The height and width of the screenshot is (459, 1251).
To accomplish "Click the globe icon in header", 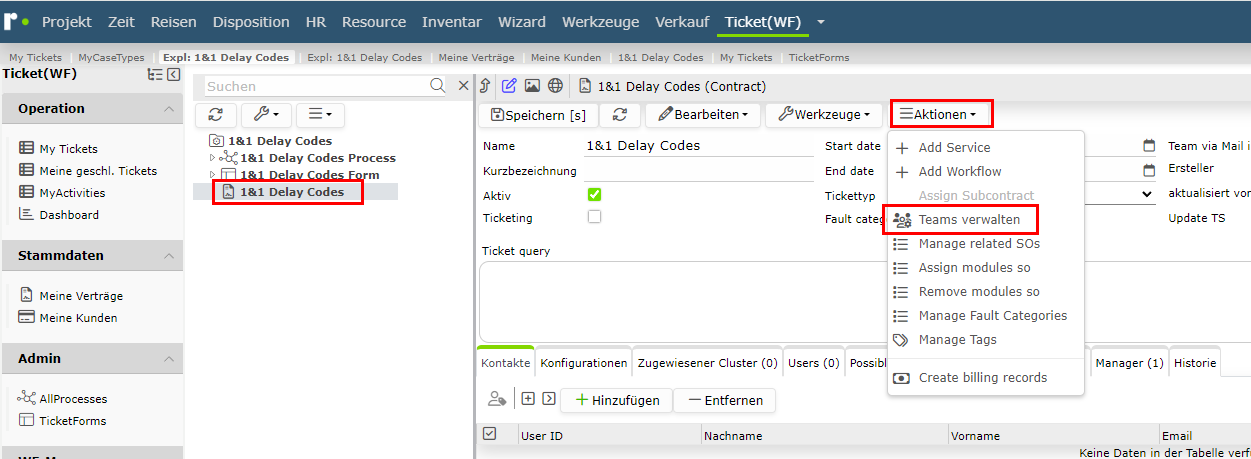I will point(555,86).
